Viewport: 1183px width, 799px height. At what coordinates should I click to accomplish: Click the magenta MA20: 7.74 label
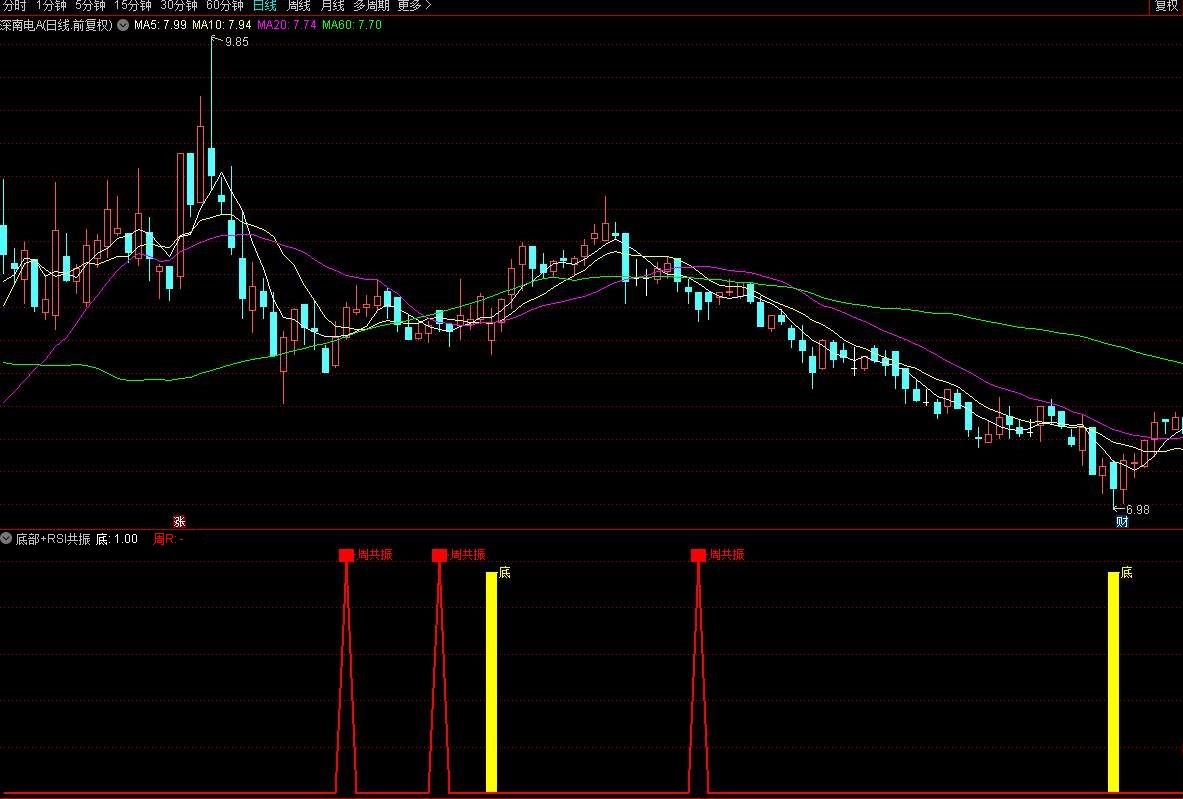[287, 25]
